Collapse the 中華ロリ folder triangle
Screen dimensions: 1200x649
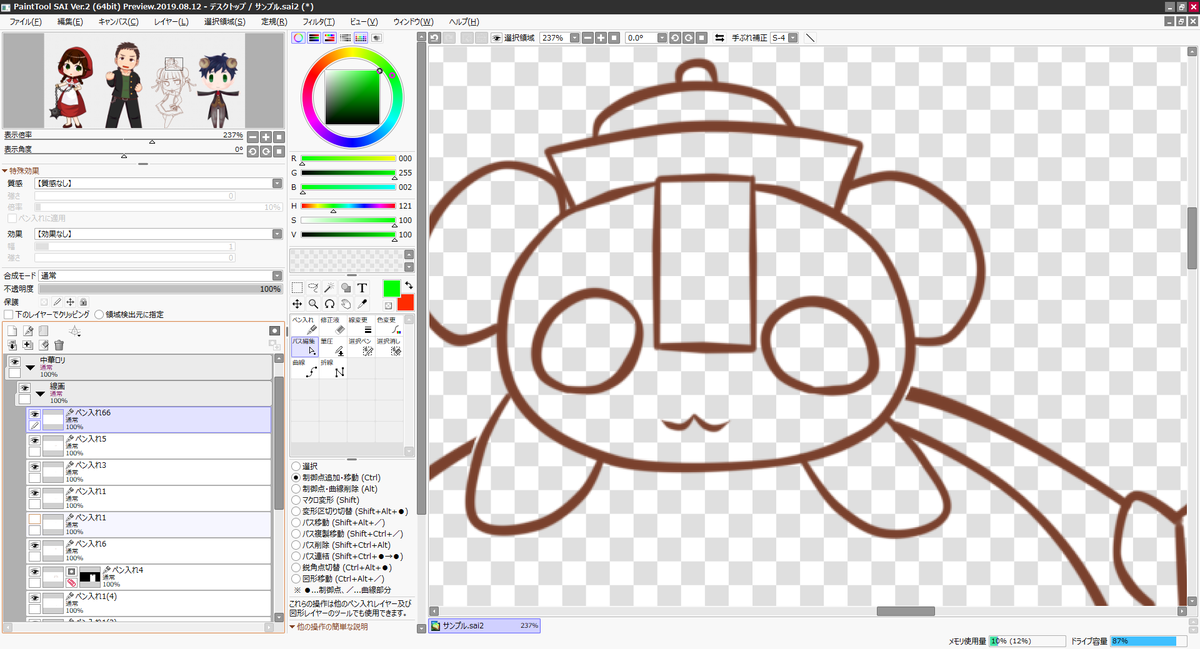pos(31,367)
